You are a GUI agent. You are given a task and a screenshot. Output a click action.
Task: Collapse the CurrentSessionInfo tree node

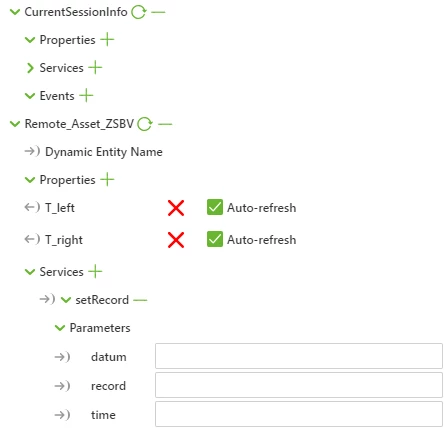point(15,12)
